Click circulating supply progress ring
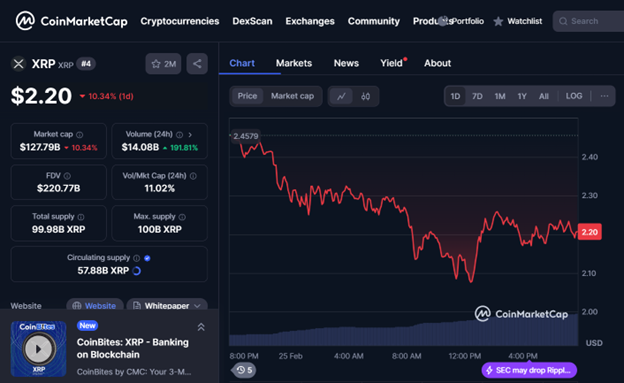 (136, 271)
